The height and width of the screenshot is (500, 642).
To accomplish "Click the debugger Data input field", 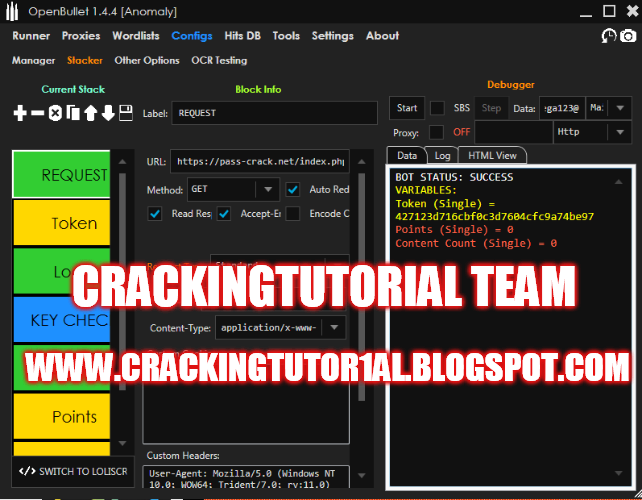I will coord(562,108).
